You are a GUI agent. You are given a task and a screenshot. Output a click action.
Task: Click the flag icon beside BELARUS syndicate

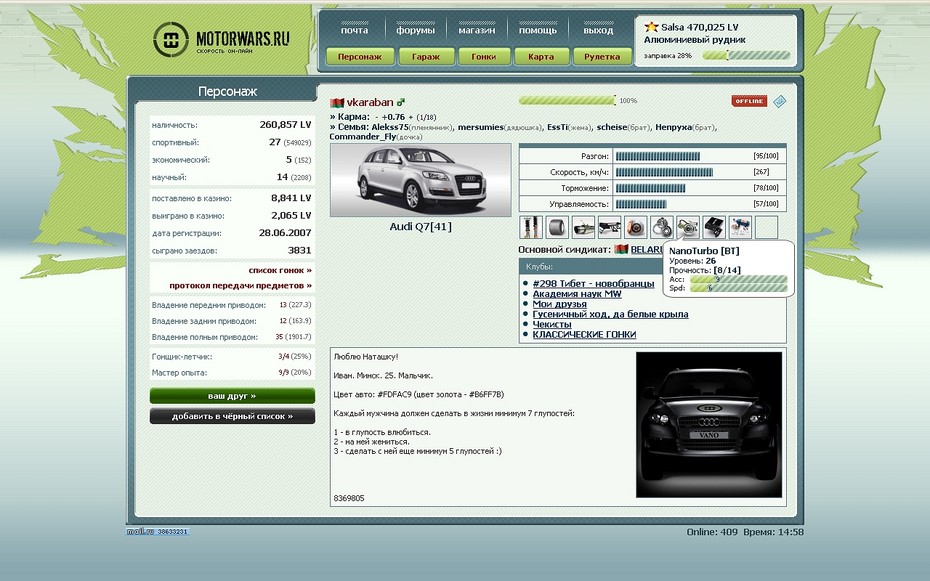pyautogui.click(x=621, y=250)
